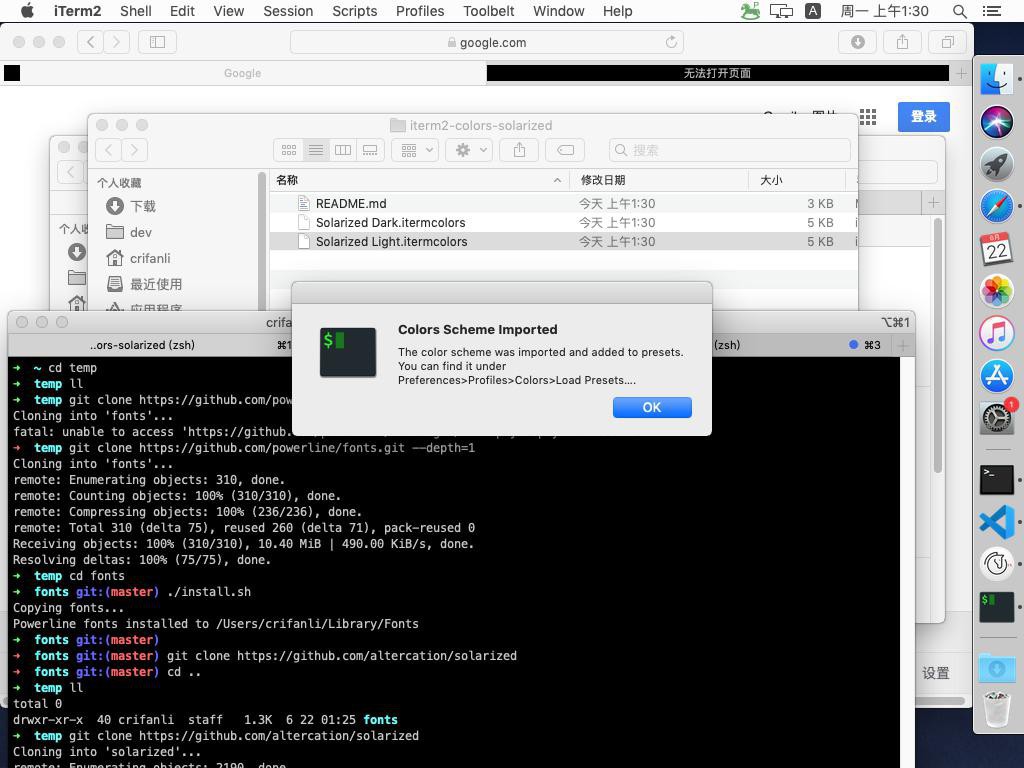The width and height of the screenshot is (1024, 768).
Task: Go back in Safari toolbar
Action: tap(90, 42)
